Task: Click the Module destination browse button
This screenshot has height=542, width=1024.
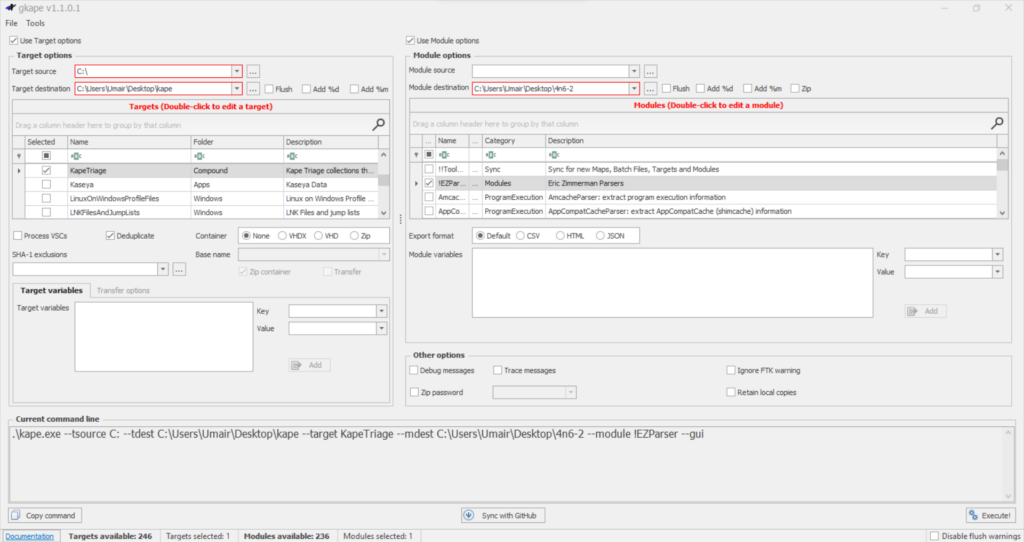Action: tap(650, 88)
